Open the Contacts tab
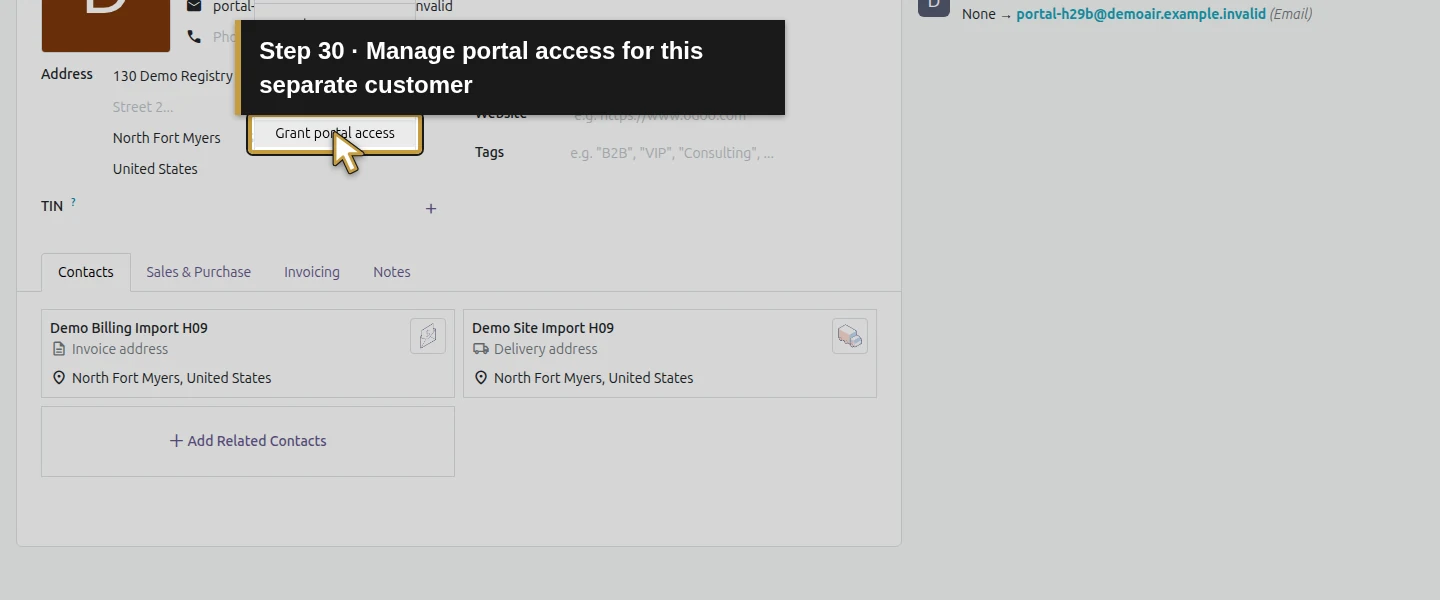Image resolution: width=1440 pixels, height=600 pixels. [86, 272]
